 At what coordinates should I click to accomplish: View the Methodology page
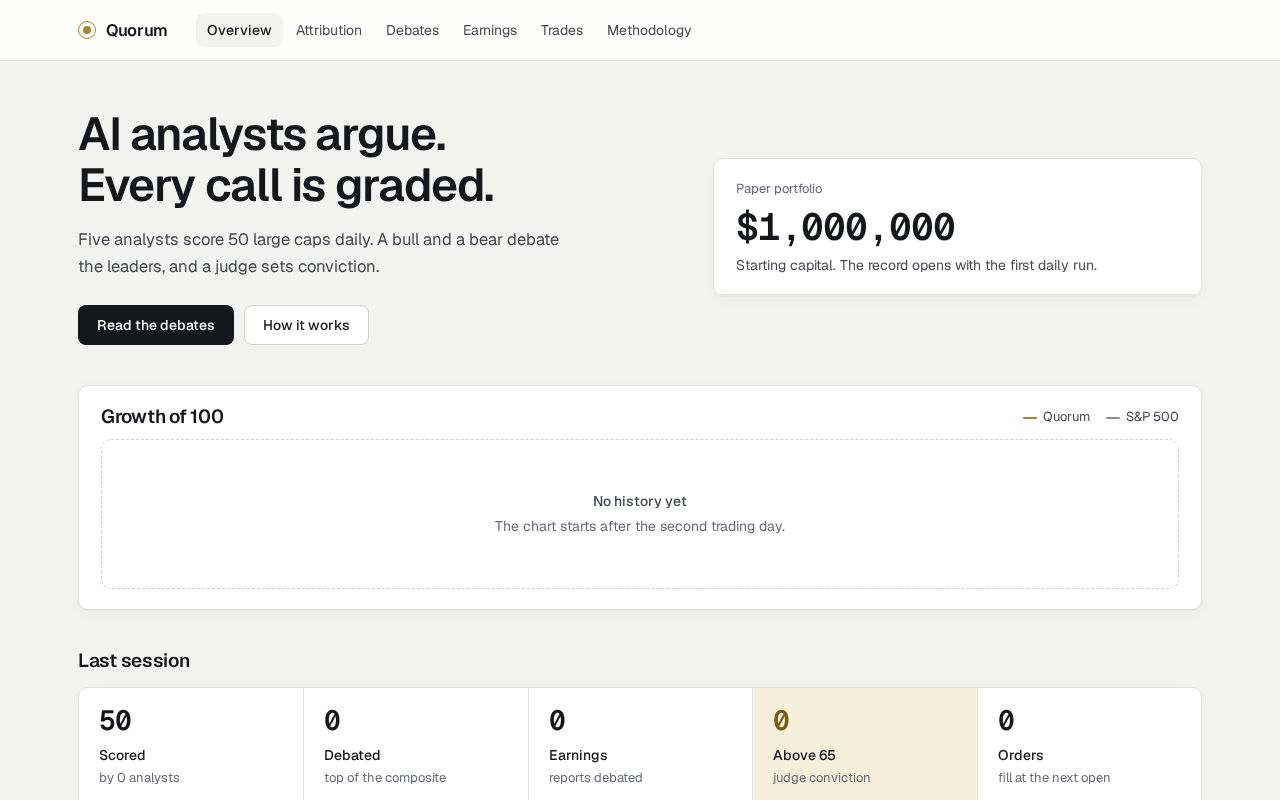[649, 30]
